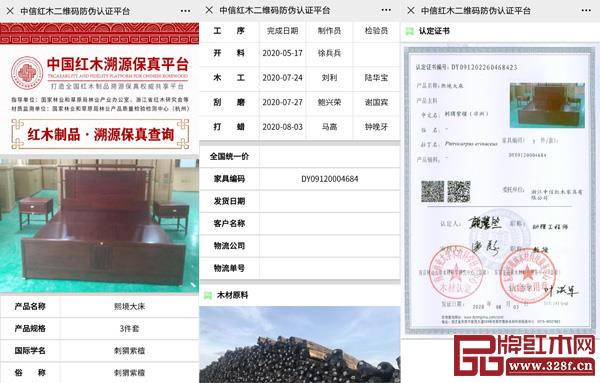Tap the 红木制品·溯源保真查询 banner
The height and width of the screenshot is (383, 600).
[x=100, y=134]
